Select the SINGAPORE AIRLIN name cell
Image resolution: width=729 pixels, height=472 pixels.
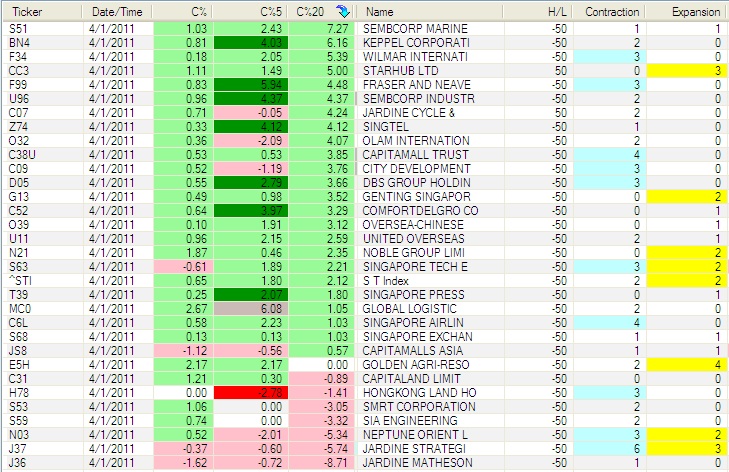(415, 323)
